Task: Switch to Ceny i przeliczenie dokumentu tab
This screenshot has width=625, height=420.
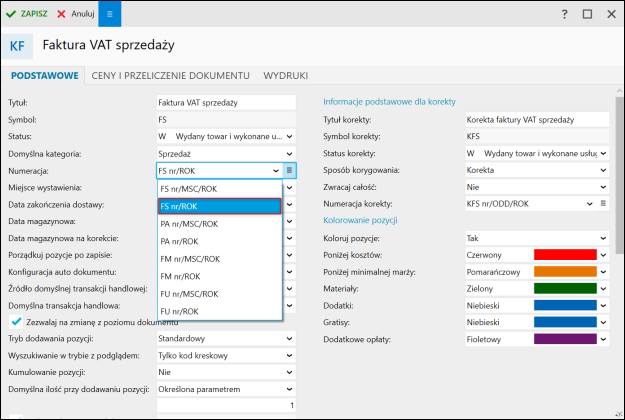Action: coord(170,75)
